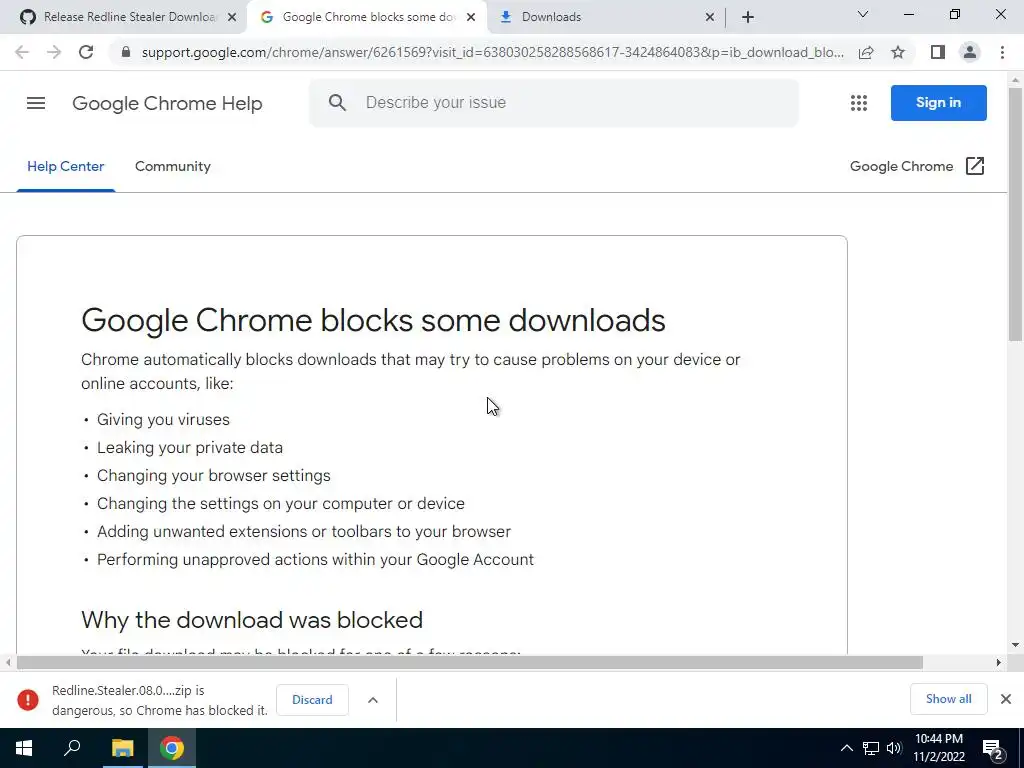
Task: Open File Explorer from the taskbar
Action: click(122, 748)
